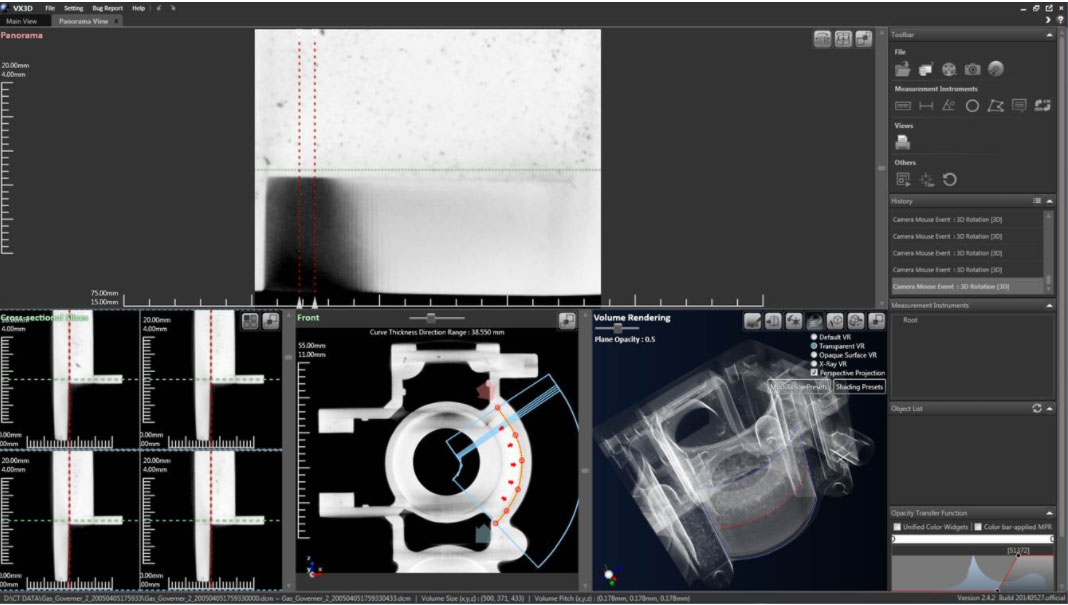Viewport: 1068px width, 605px height.
Task: Click the Plane Opacity slider handle
Action: click(619, 327)
